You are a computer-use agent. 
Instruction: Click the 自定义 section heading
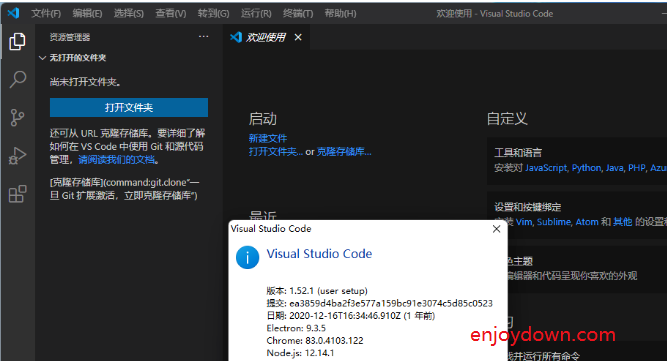507,119
